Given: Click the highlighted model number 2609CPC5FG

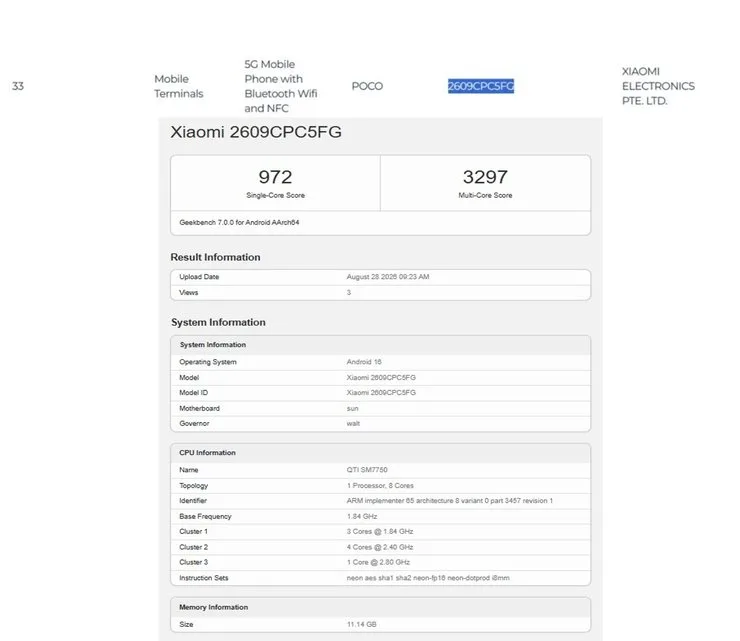Looking at the screenshot, I should (x=481, y=86).
